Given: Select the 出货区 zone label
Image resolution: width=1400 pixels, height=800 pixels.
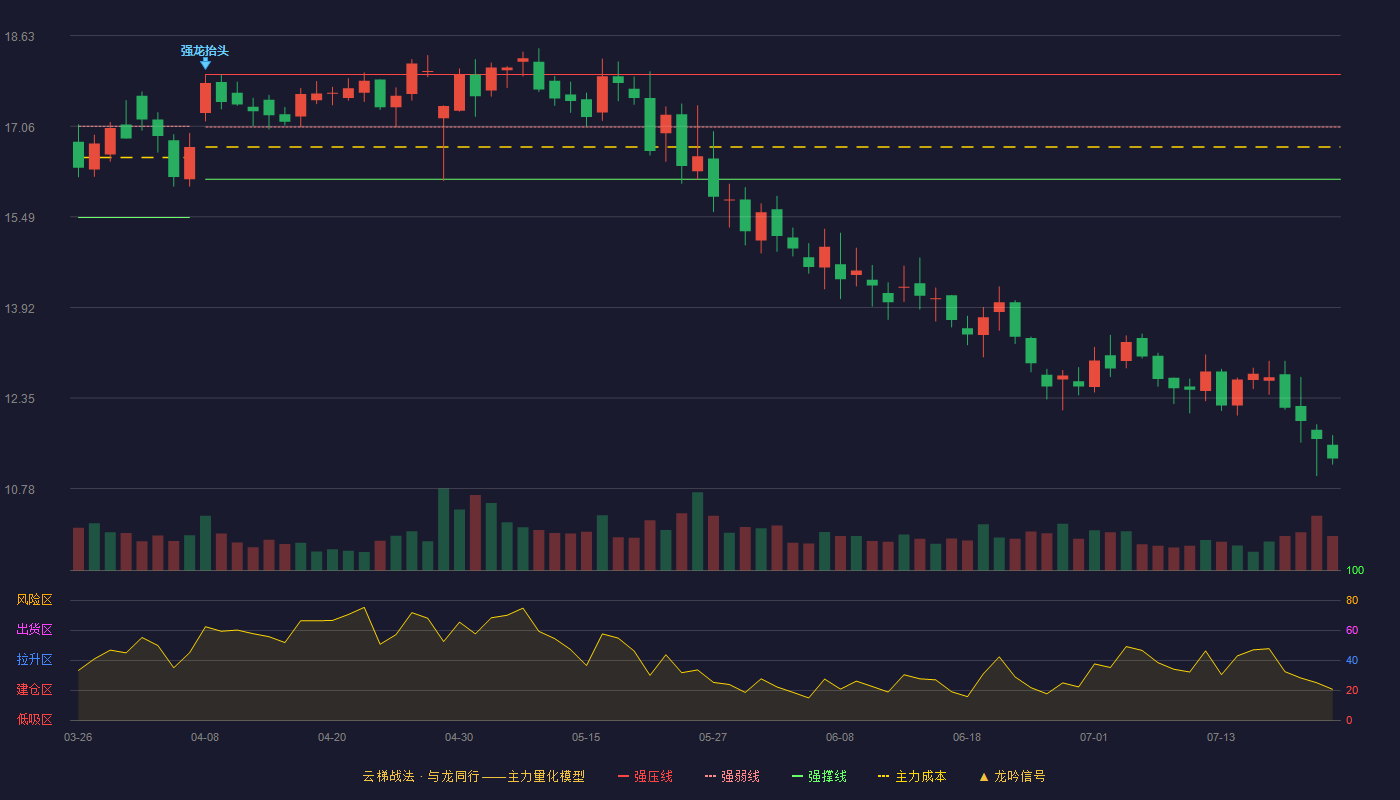Looking at the screenshot, I should point(34,630).
